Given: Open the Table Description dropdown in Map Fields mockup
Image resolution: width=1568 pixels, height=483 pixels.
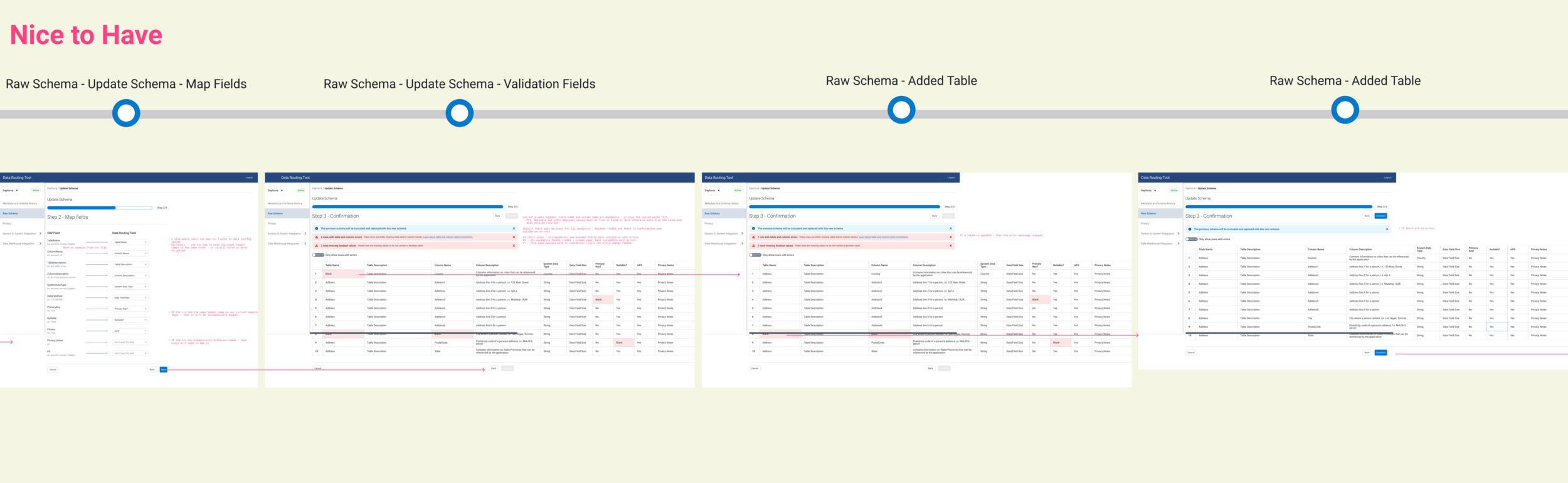Looking at the screenshot, I should 130,264.
